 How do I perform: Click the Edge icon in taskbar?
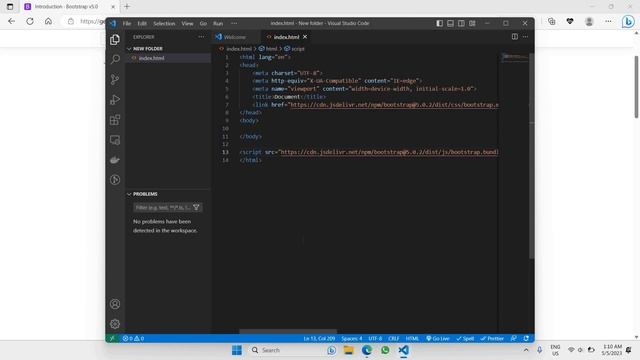(x=367, y=350)
